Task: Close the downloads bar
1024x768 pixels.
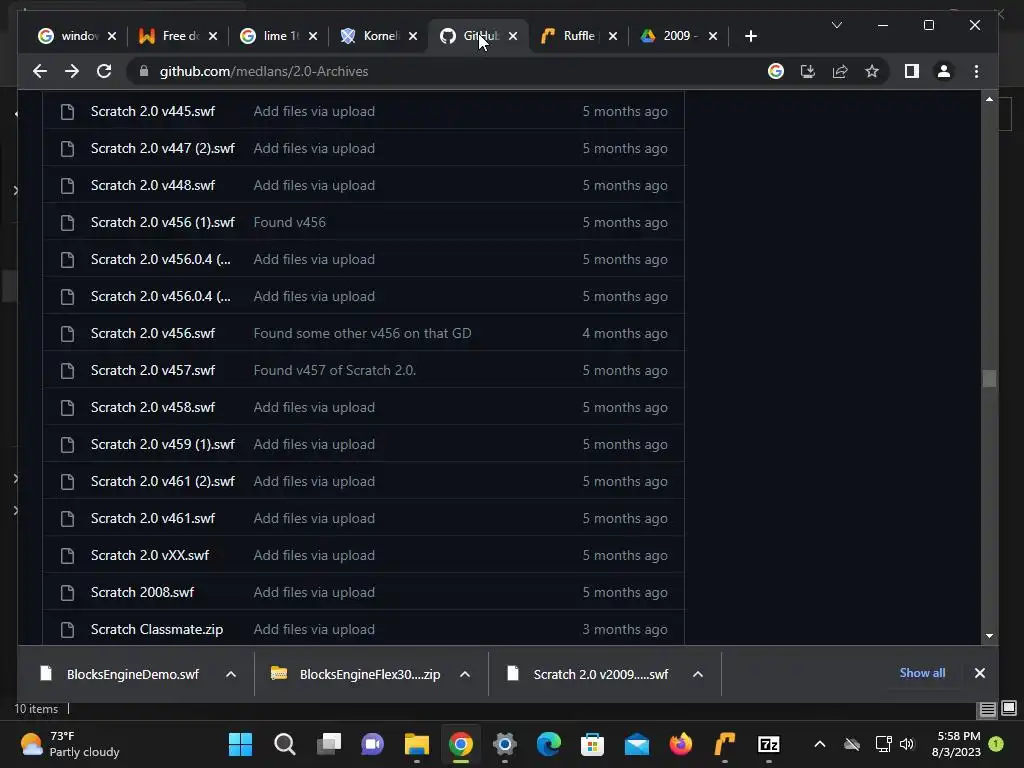Action: [980, 673]
